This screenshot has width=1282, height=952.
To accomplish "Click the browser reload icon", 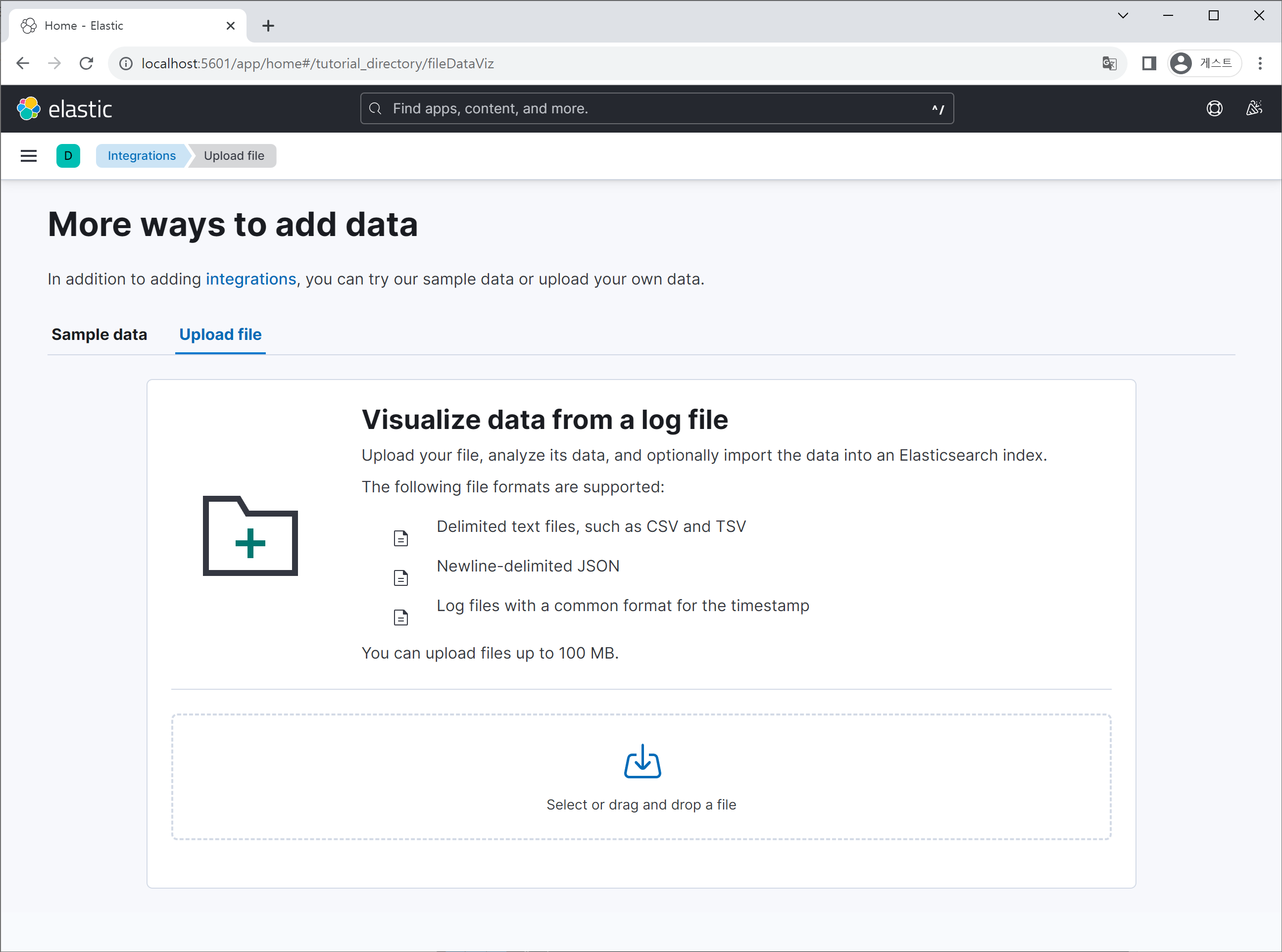I will [87, 63].
